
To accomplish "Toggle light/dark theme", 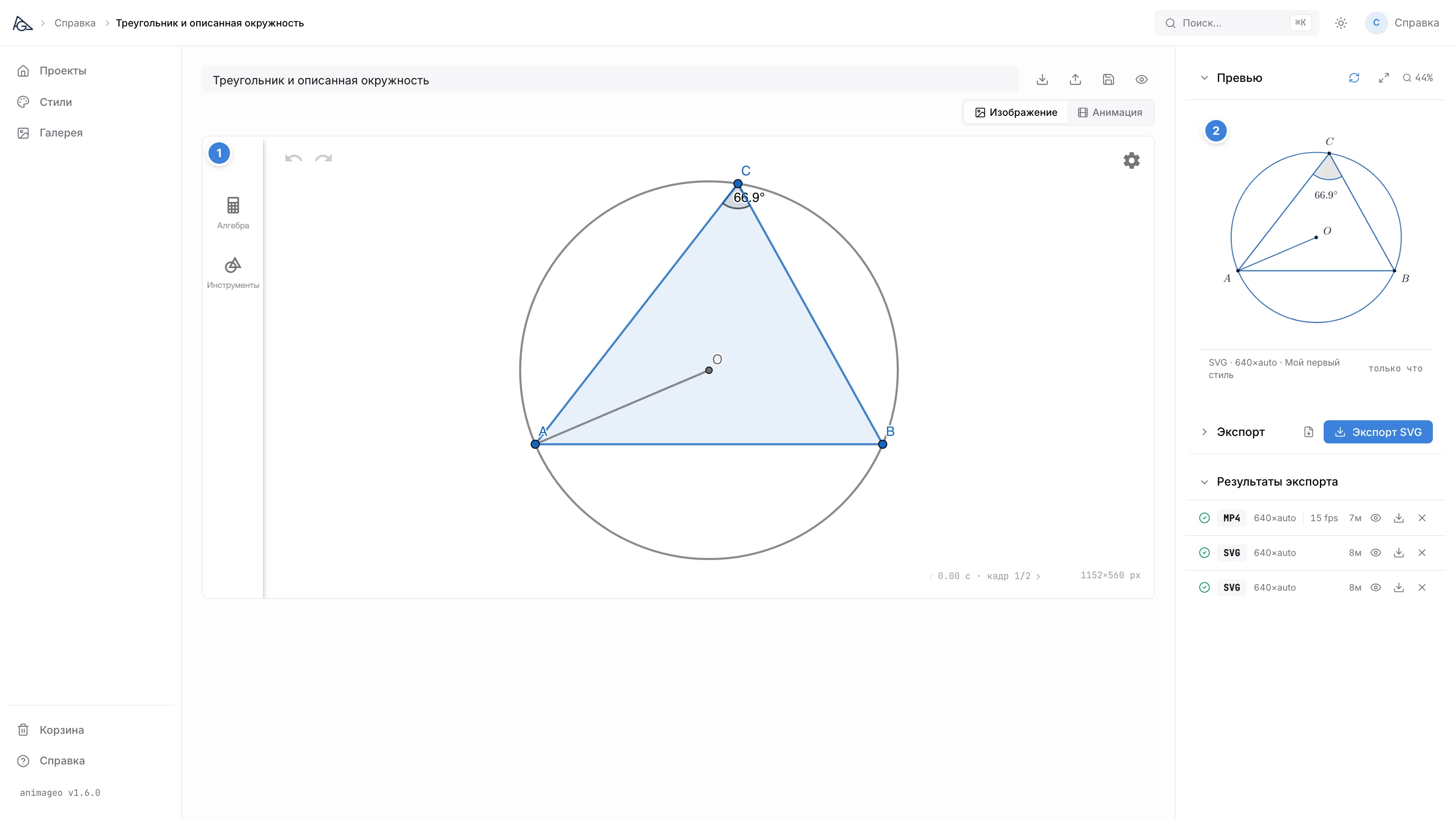I will click(1341, 23).
